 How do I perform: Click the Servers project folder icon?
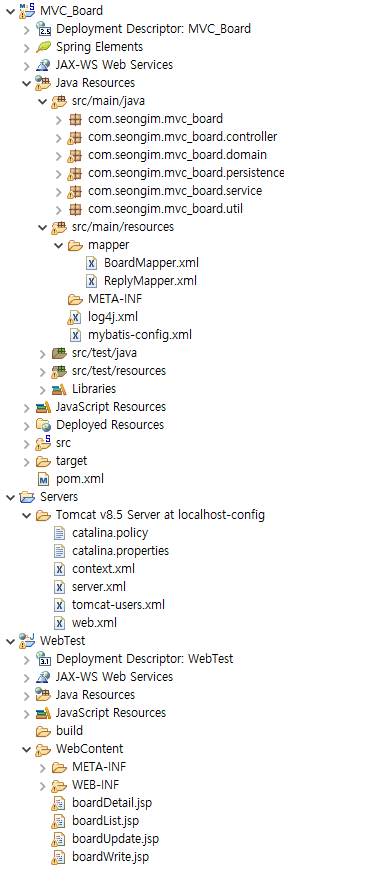27,497
